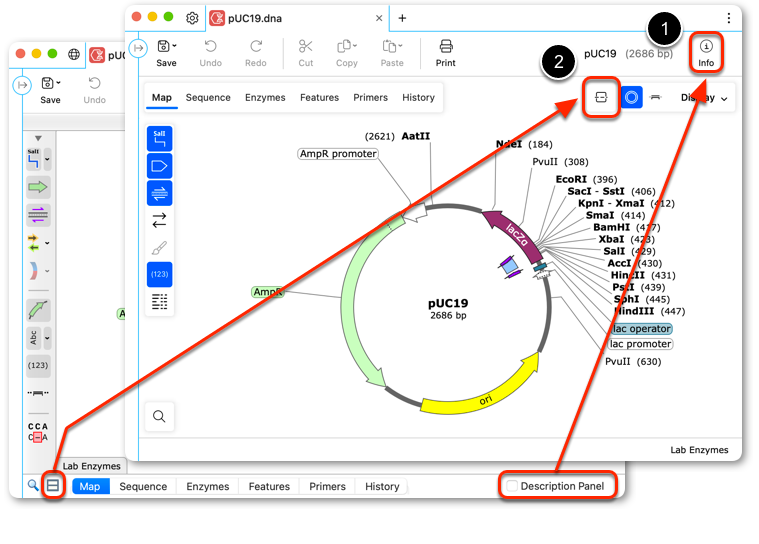Click the green feature arrow in back window
Viewport: 759px width, 544px height.
pyautogui.click(x=38, y=187)
